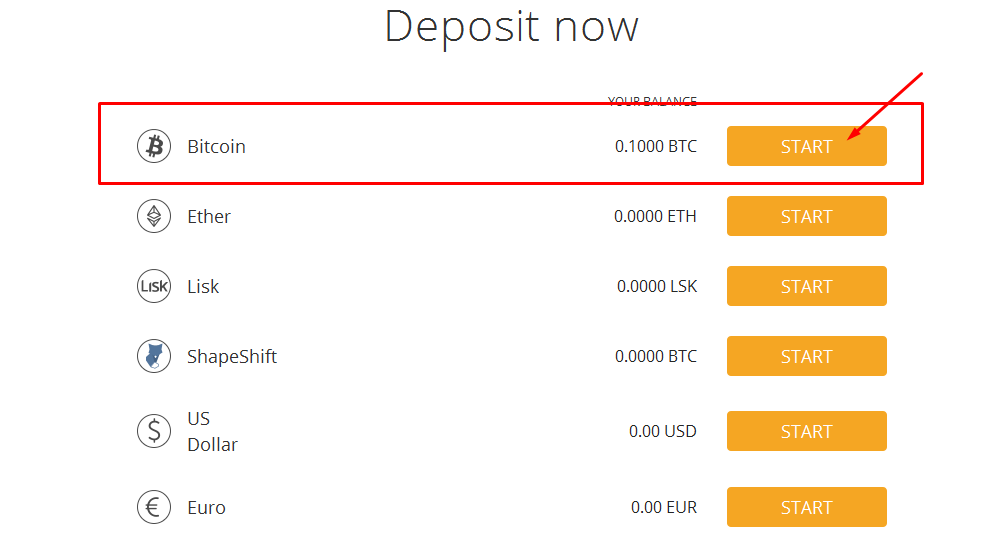993x557 pixels.
Task: Click the 0.1000 BTC balance amount
Action: (656, 146)
